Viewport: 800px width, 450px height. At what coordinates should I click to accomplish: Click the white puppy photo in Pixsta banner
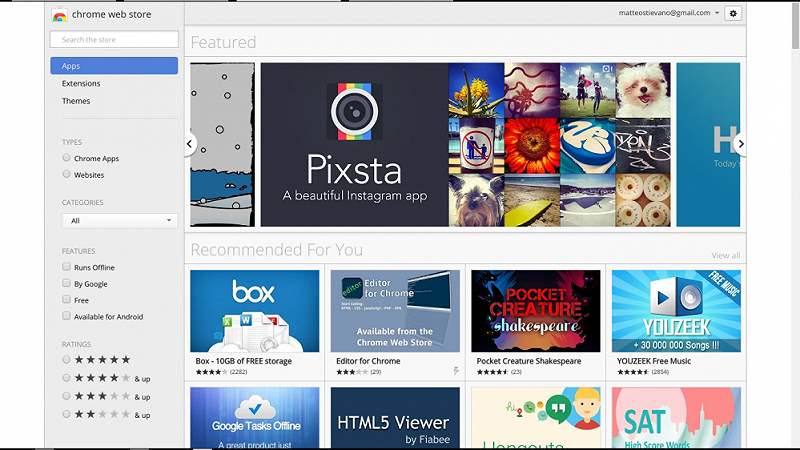[x=643, y=90]
